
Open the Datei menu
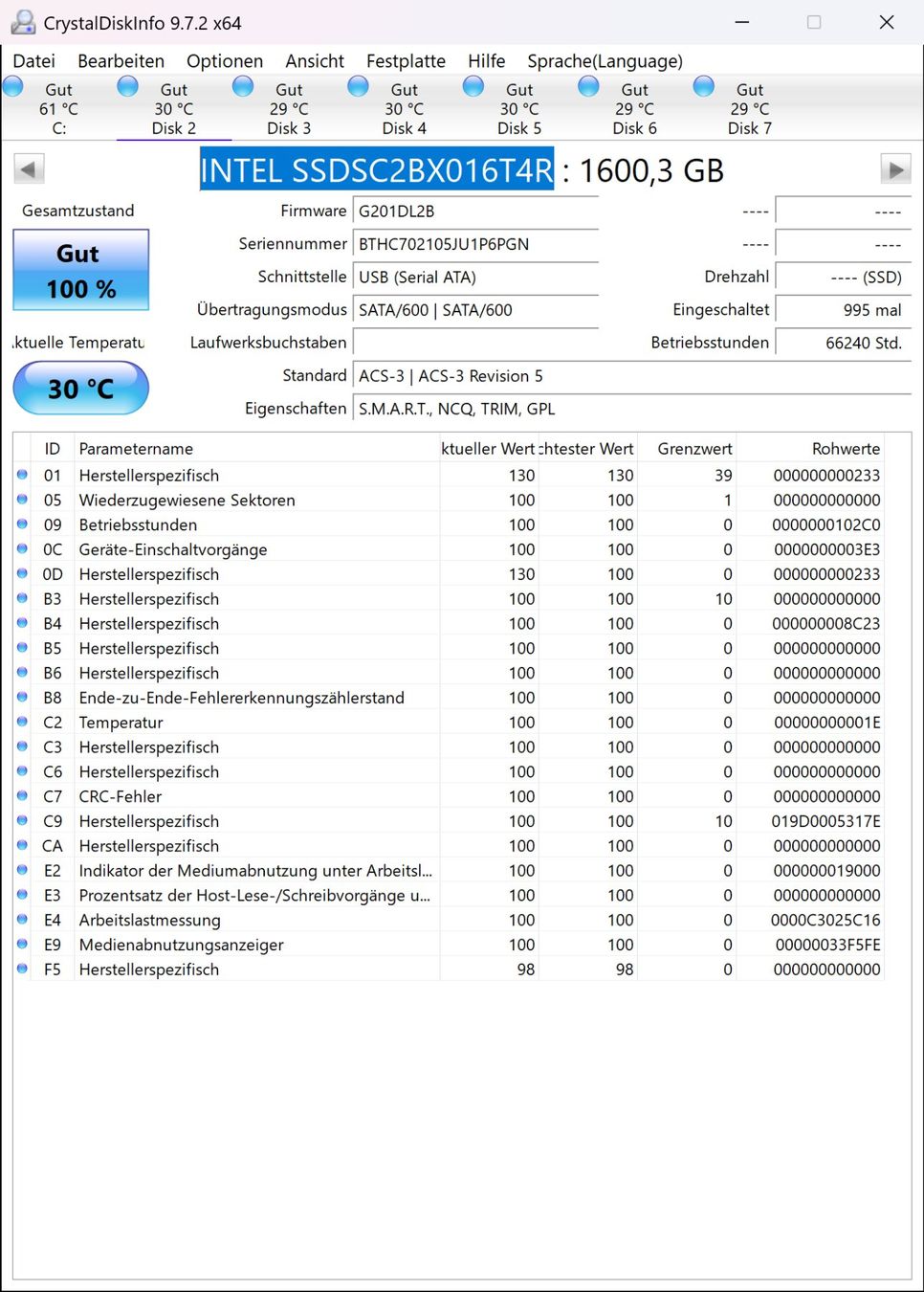[34, 61]
